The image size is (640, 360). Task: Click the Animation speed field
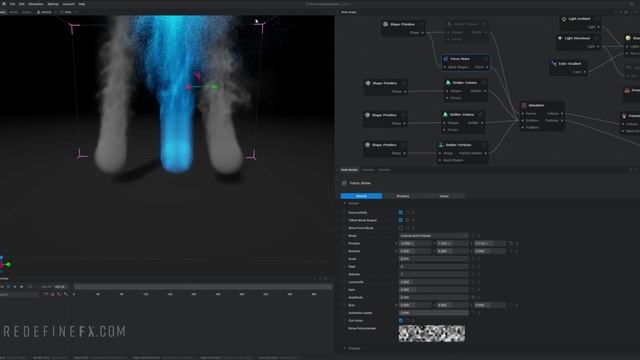(433, 313)
